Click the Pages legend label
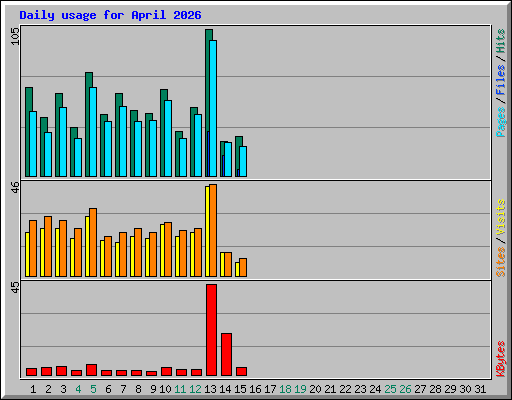 (x=501, y=122)
